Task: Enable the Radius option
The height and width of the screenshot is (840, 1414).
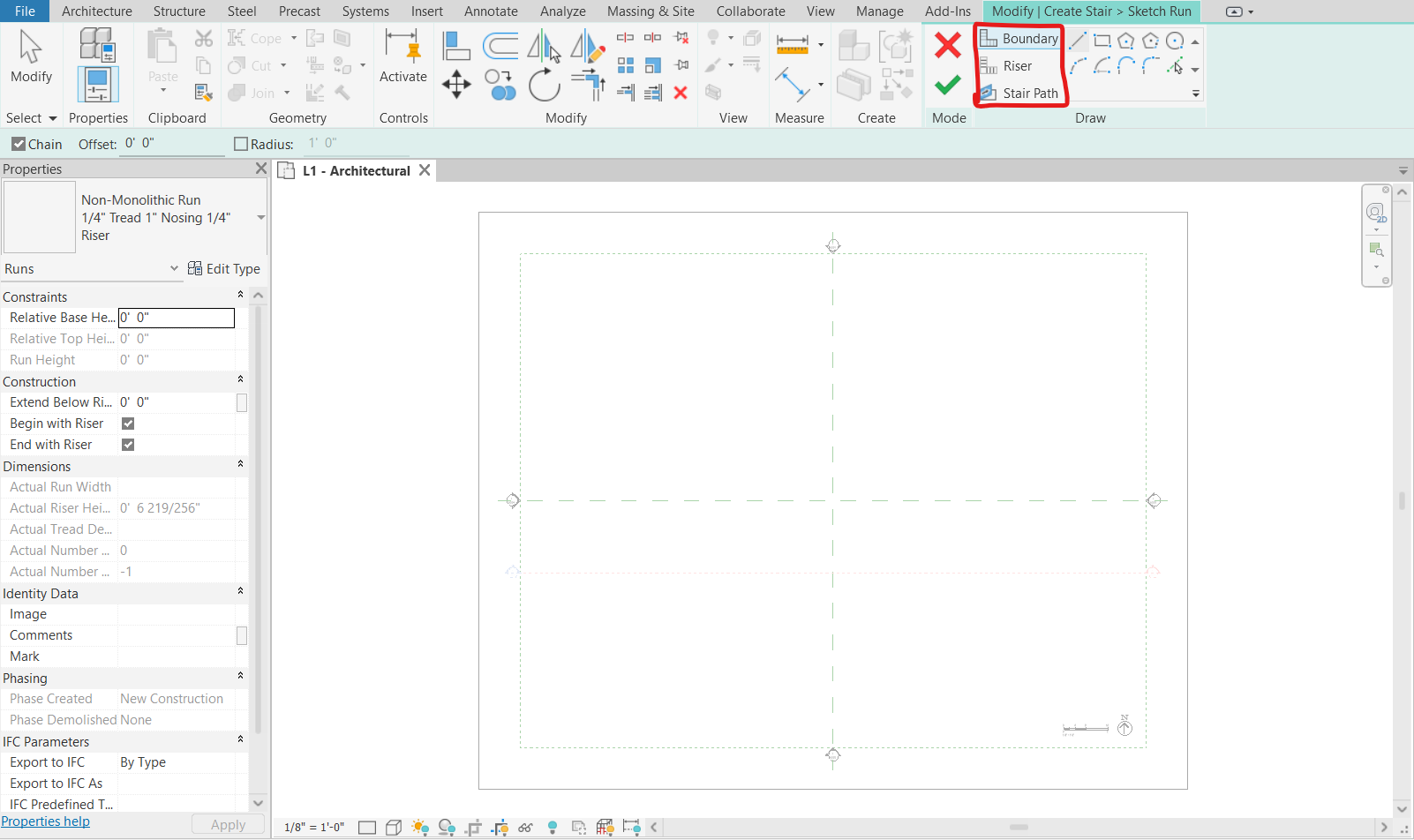Action: [239, 143]
